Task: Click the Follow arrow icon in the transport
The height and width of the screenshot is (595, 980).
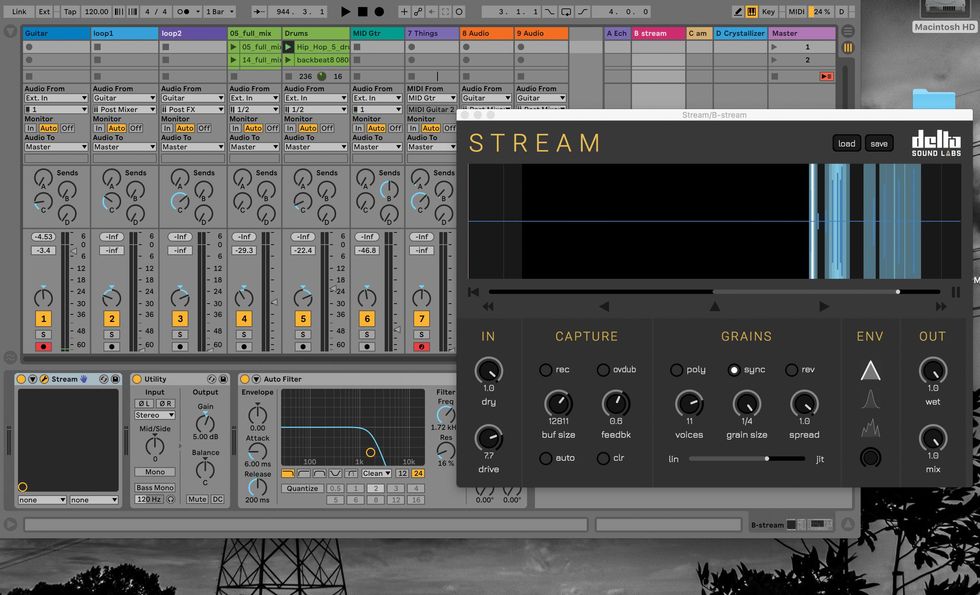Action: [259, 11]
